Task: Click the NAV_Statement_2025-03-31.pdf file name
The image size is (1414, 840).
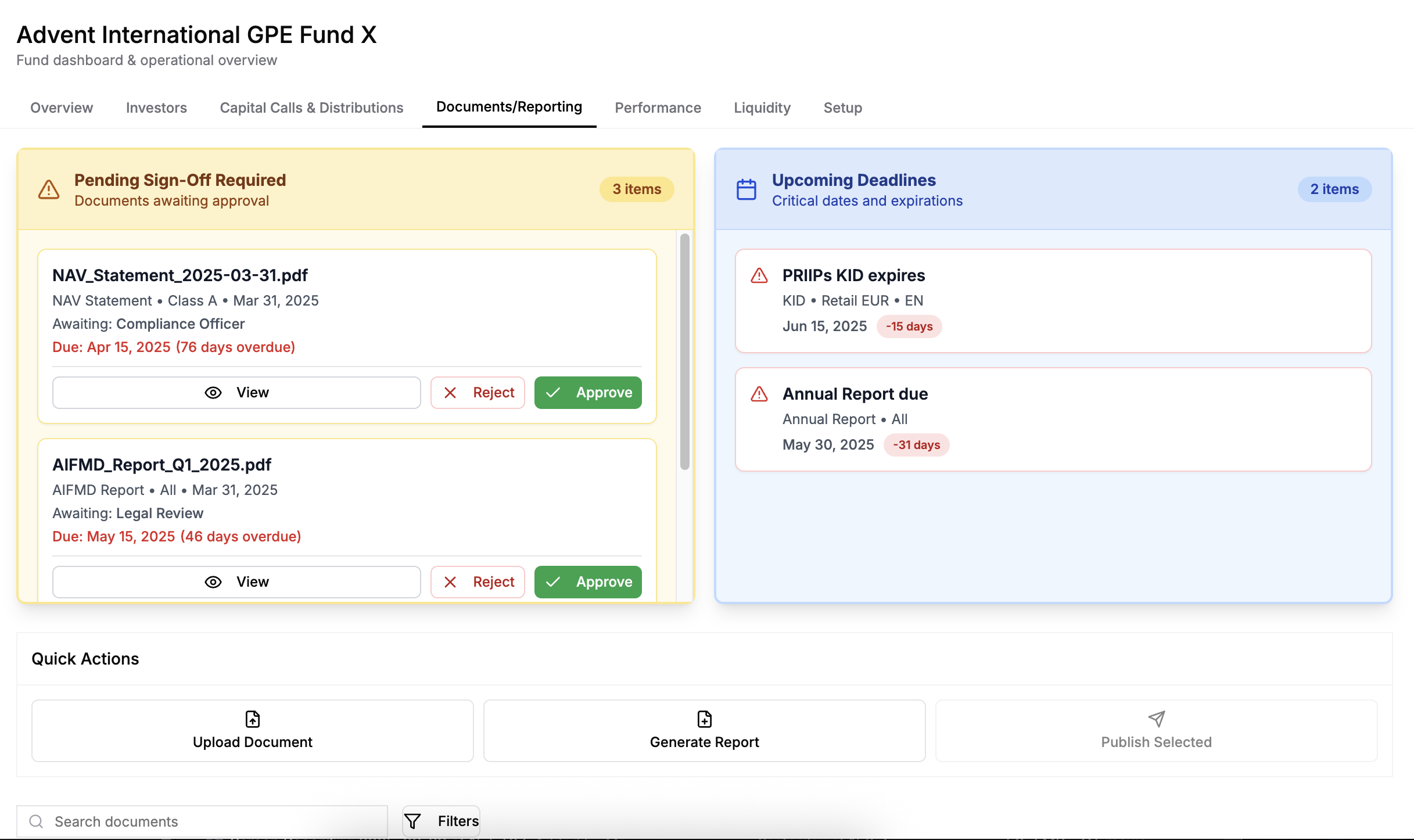Action: tap(180, 275)
